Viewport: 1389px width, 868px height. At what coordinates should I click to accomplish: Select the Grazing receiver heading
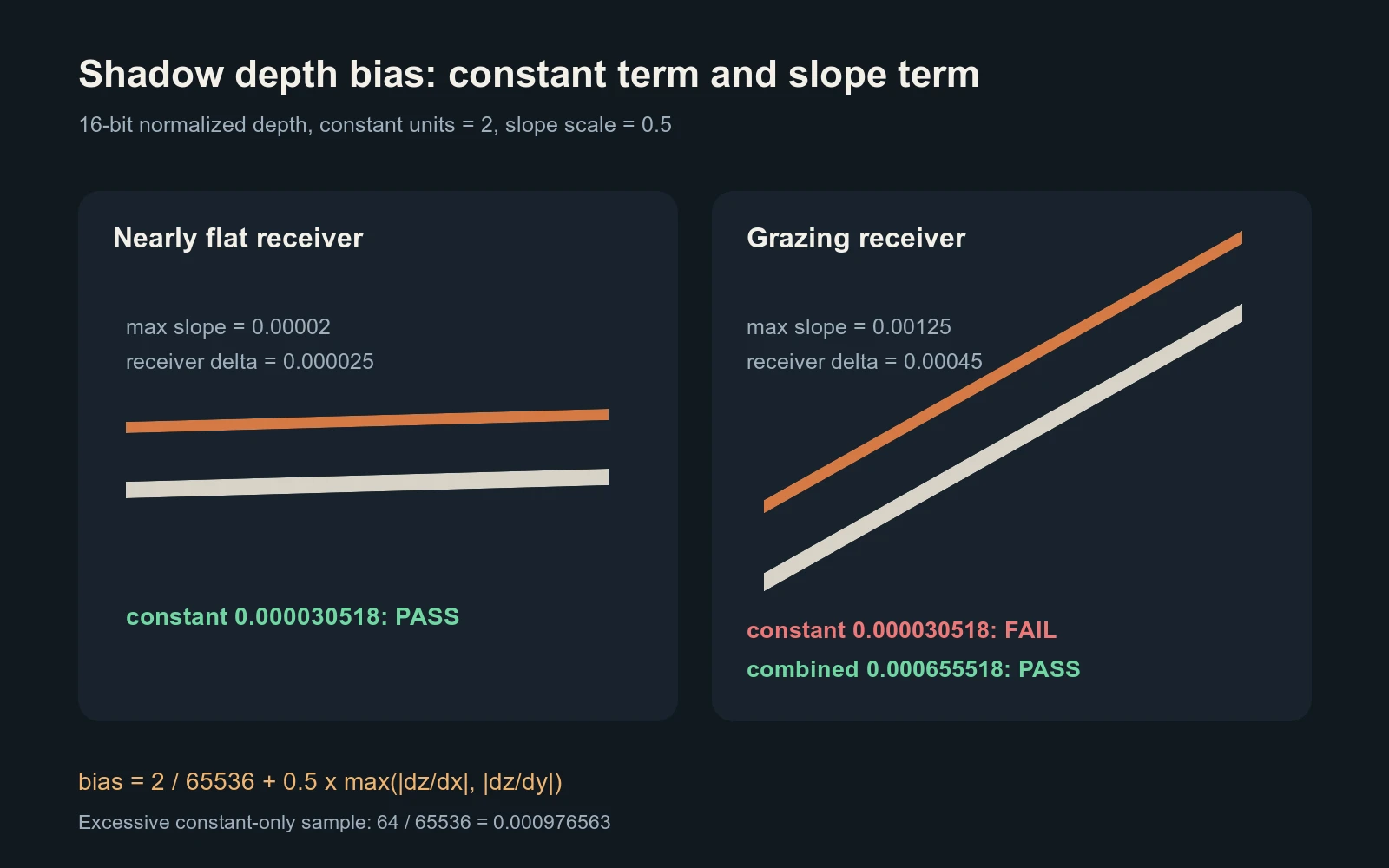tap(856, 239)
